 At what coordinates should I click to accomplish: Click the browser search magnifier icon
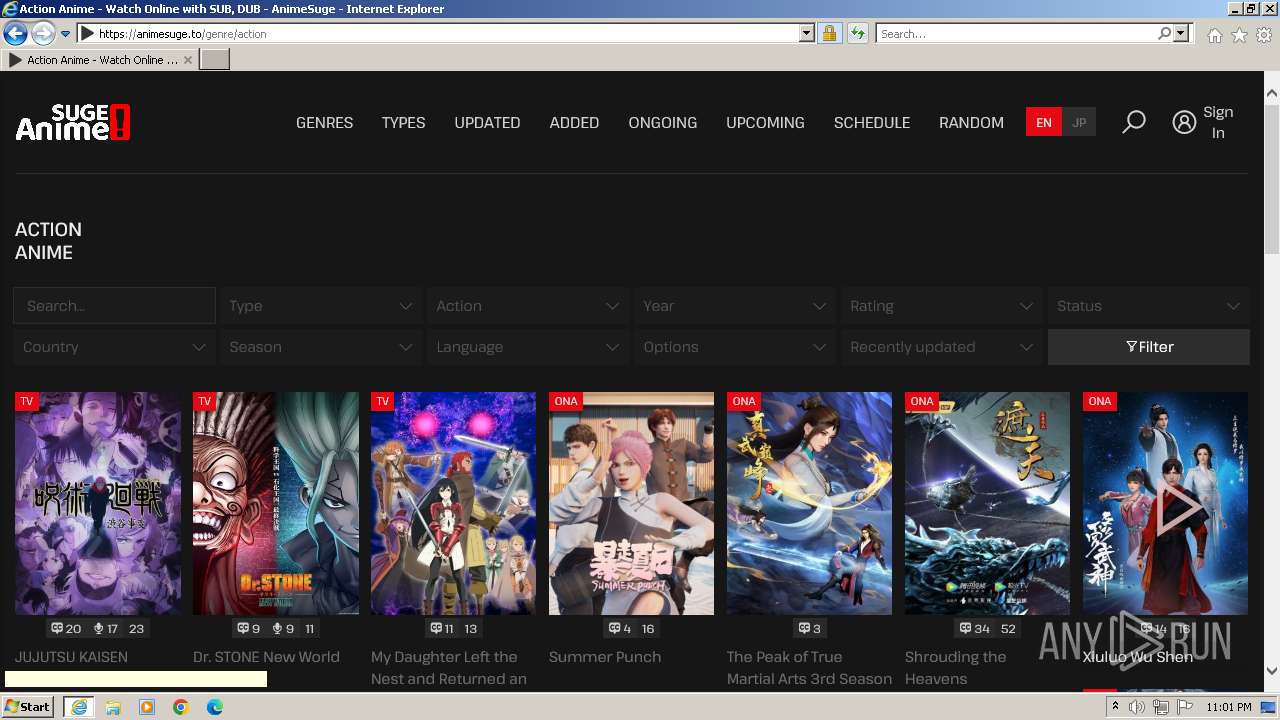point(1164,33)
